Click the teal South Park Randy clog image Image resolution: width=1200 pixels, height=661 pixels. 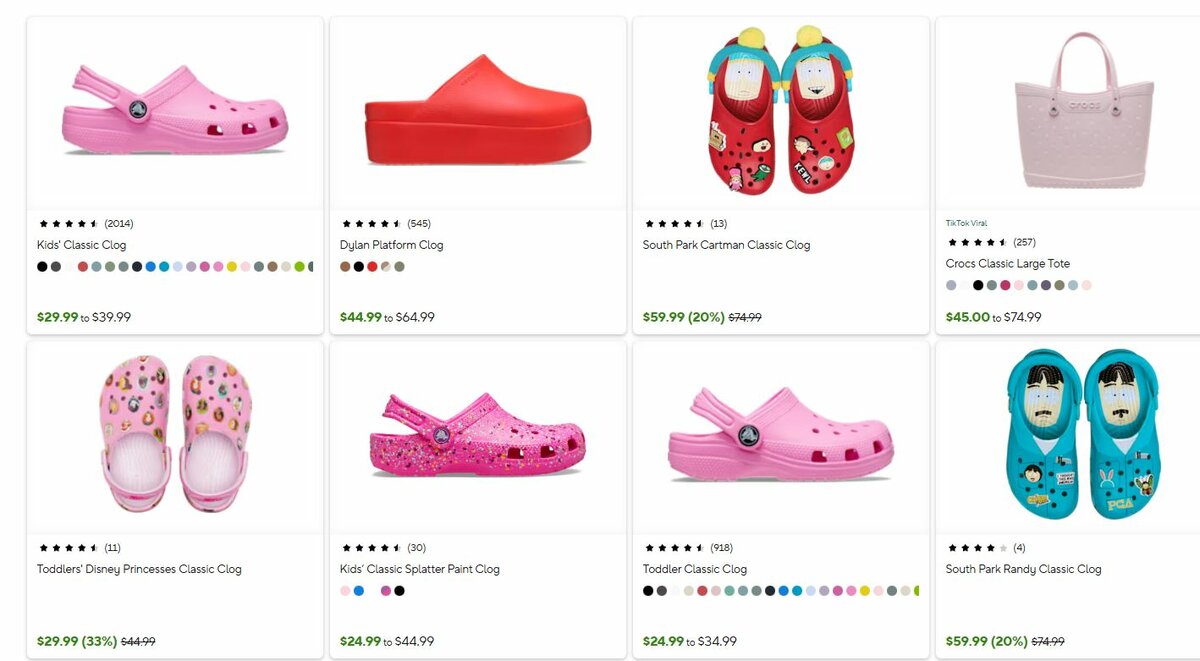pyautogui.click(x=1083, y=435)
